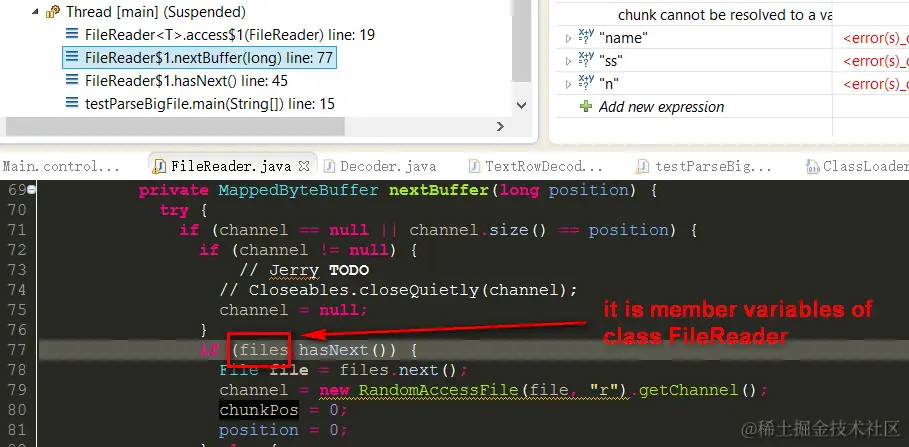Expand the "ss" watch expression
909x447 pixels.
click(x=568, y=61)
